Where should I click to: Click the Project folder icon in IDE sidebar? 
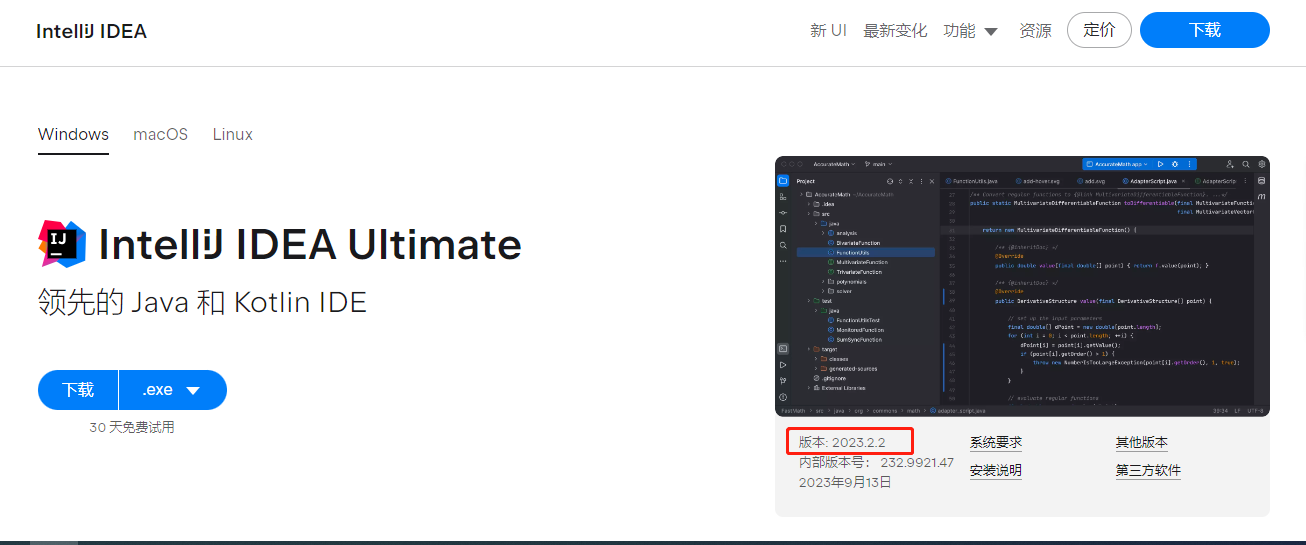(x=783, y=181)
